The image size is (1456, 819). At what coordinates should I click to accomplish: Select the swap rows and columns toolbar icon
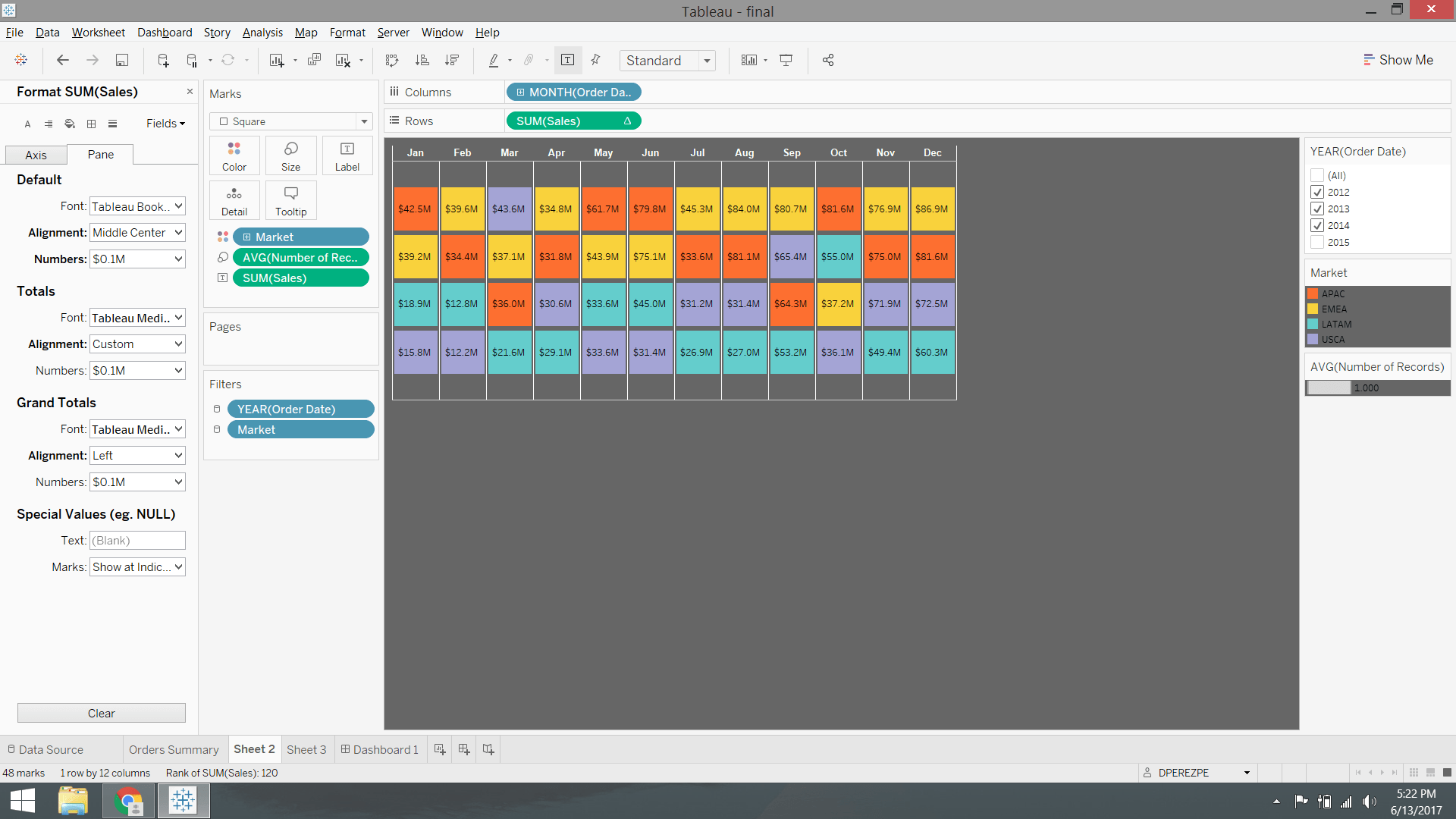392,60
